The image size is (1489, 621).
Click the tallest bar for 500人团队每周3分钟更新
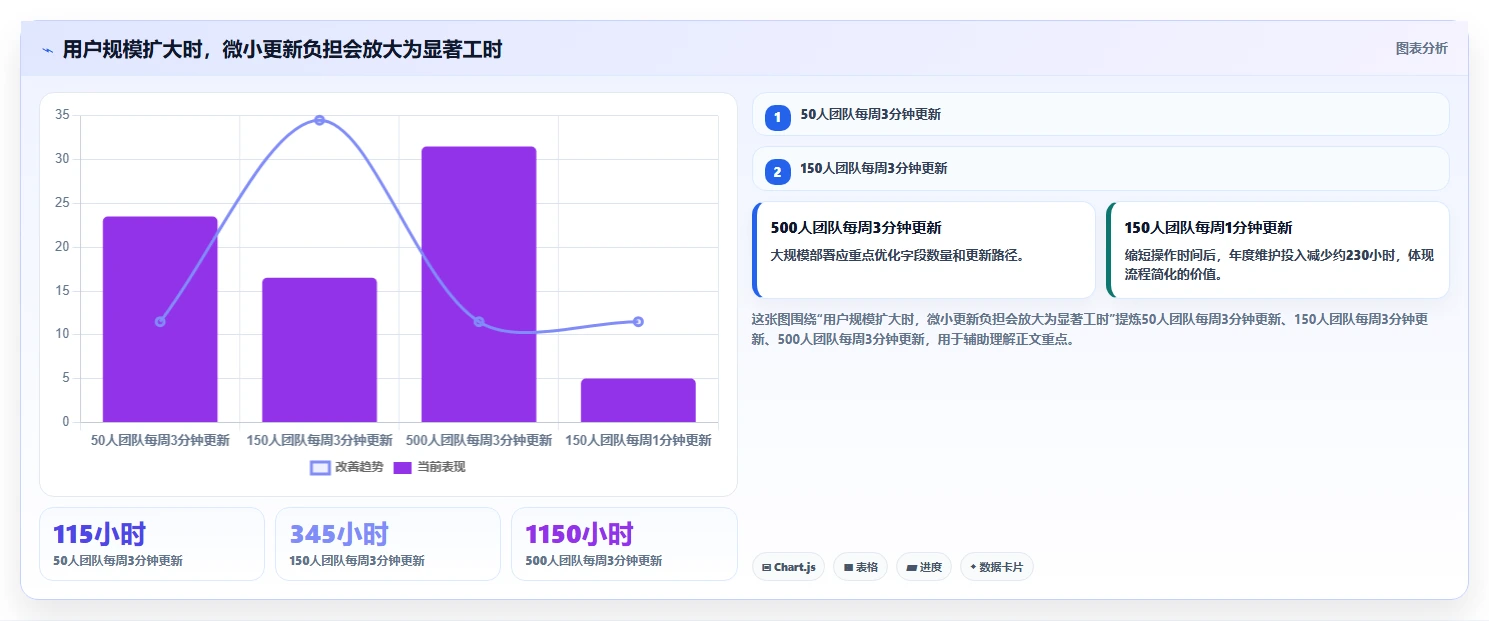point(479,284)
